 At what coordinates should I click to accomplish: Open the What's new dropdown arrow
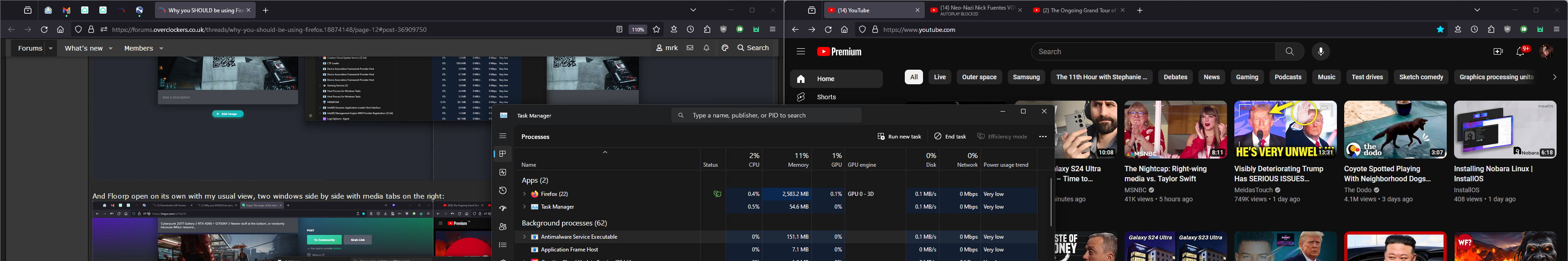point(111,49)
